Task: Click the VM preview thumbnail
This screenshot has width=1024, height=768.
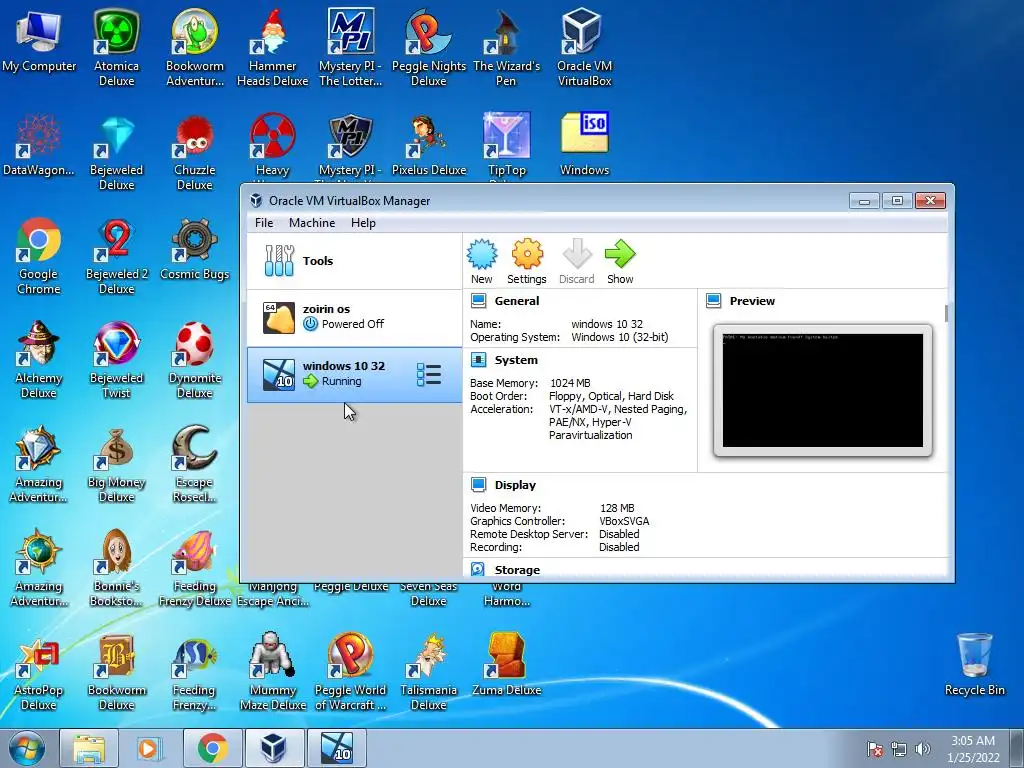Action: pos(823,391)
